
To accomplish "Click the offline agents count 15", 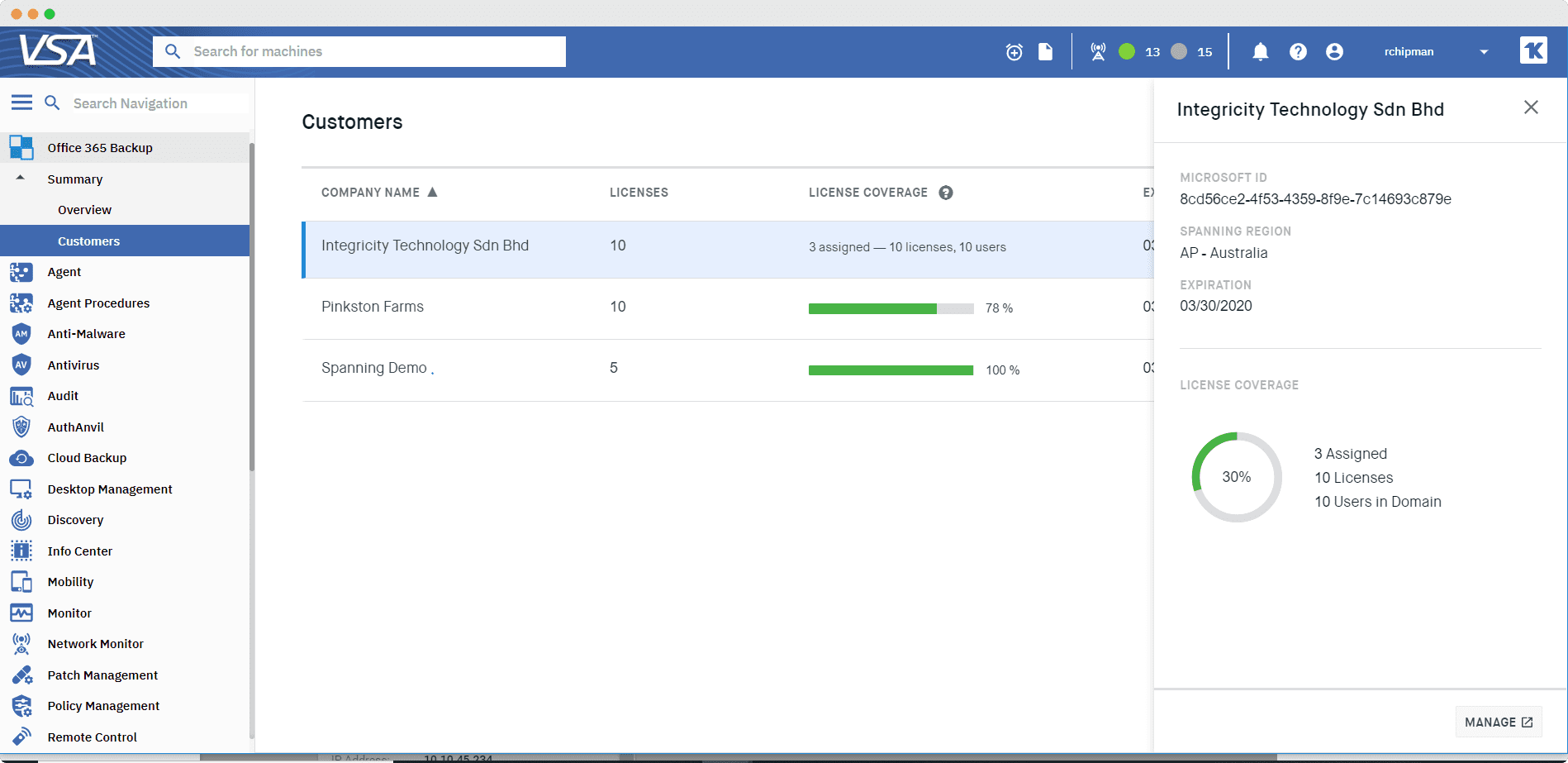I will [x=1205, y=52].
